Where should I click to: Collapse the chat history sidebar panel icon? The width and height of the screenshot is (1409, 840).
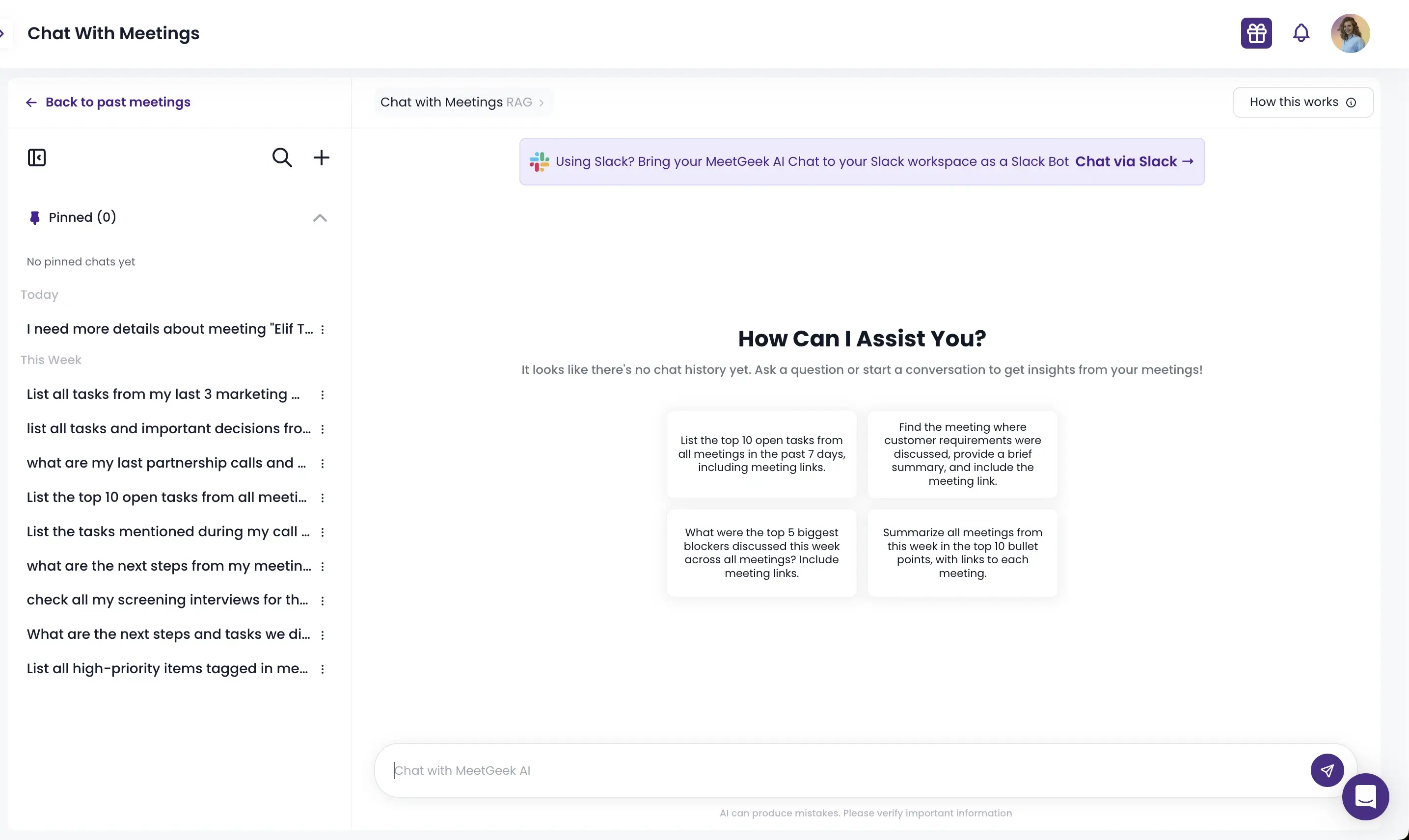click(x=37, y=157)
